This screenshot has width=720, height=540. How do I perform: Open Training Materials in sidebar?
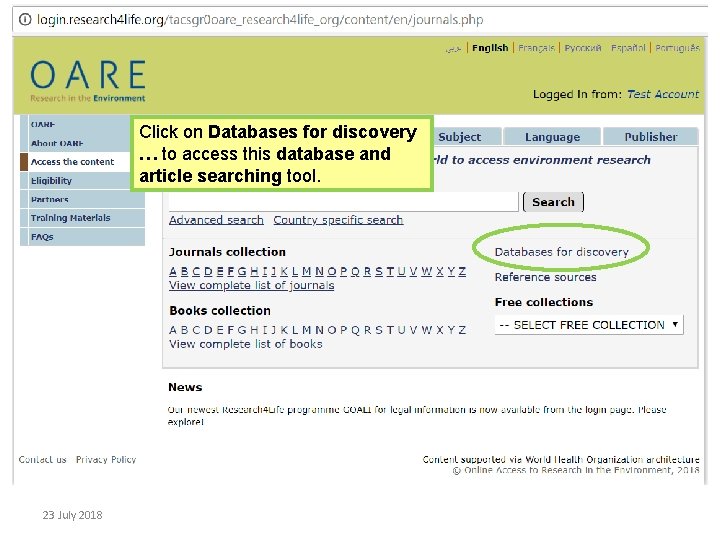point(70,218)
